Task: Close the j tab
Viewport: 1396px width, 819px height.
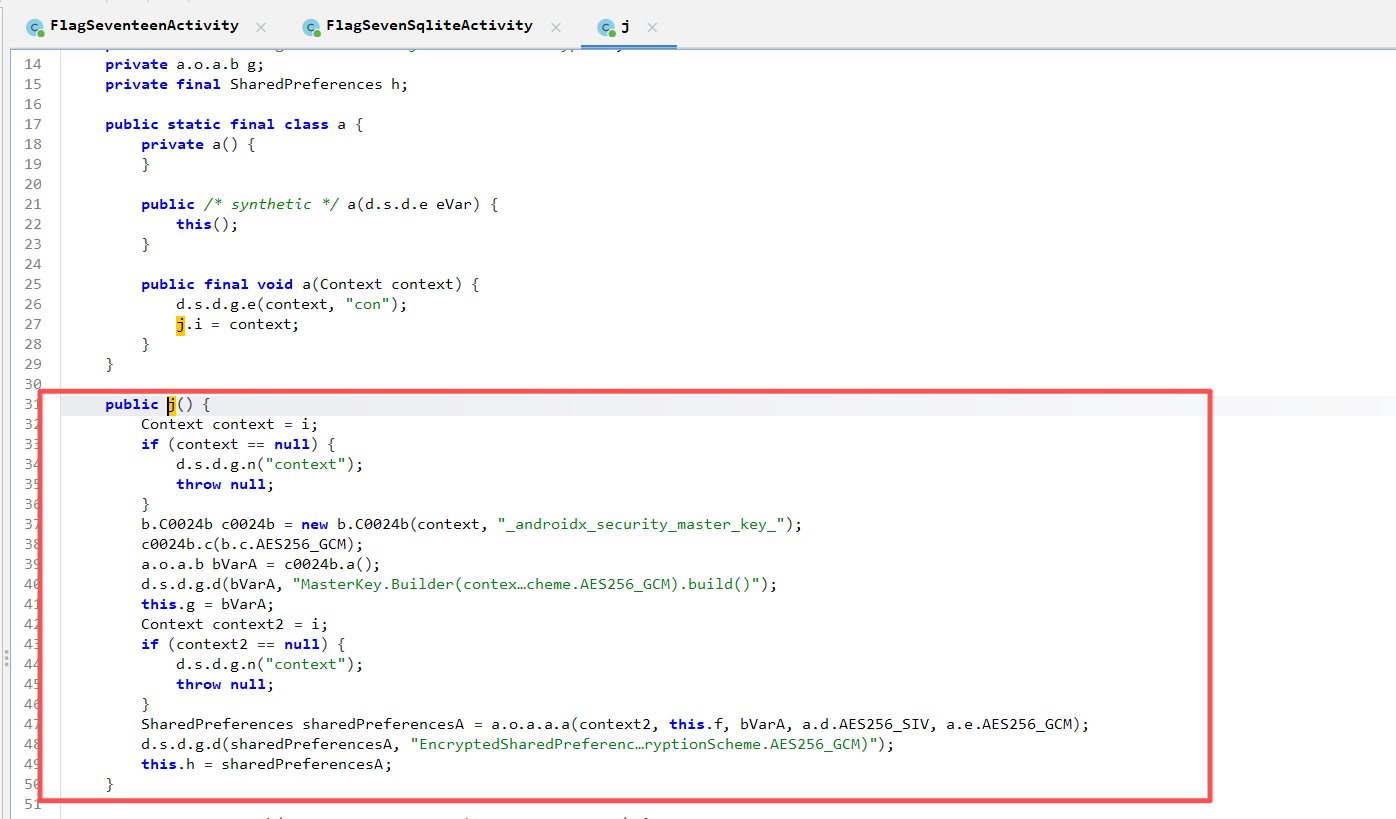Action: [x=652, y=27]
